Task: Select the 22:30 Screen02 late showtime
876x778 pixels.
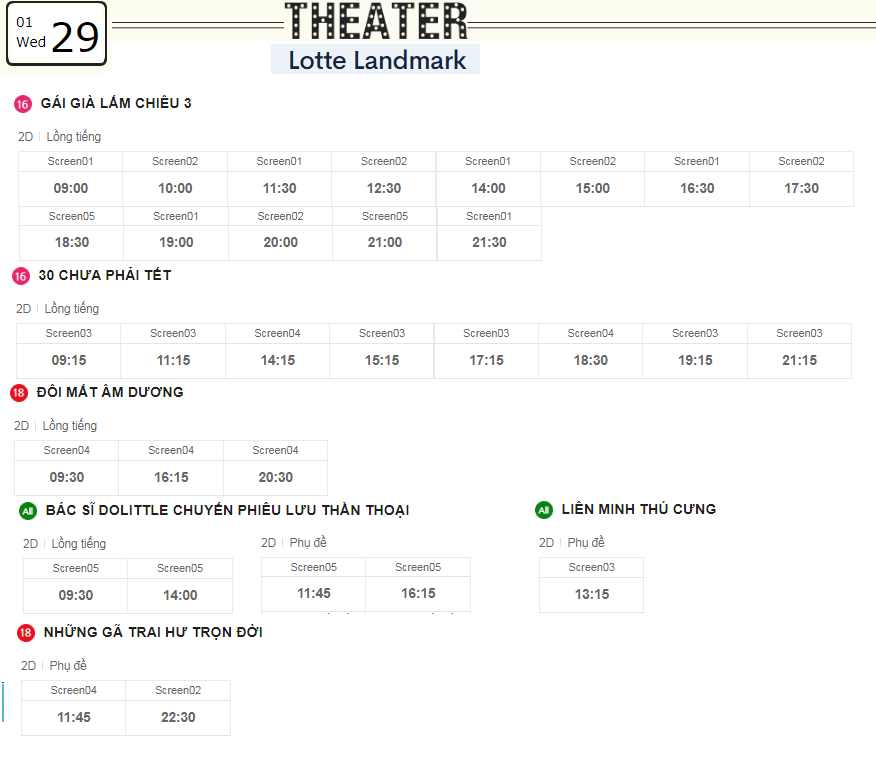Action: tap(178, 708)
